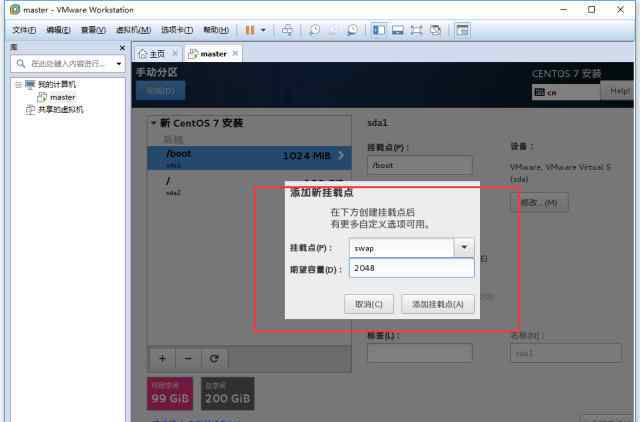
Task: Click the cn keyboard layout selector
Action: pyautogui.click(x=566, y=92)
